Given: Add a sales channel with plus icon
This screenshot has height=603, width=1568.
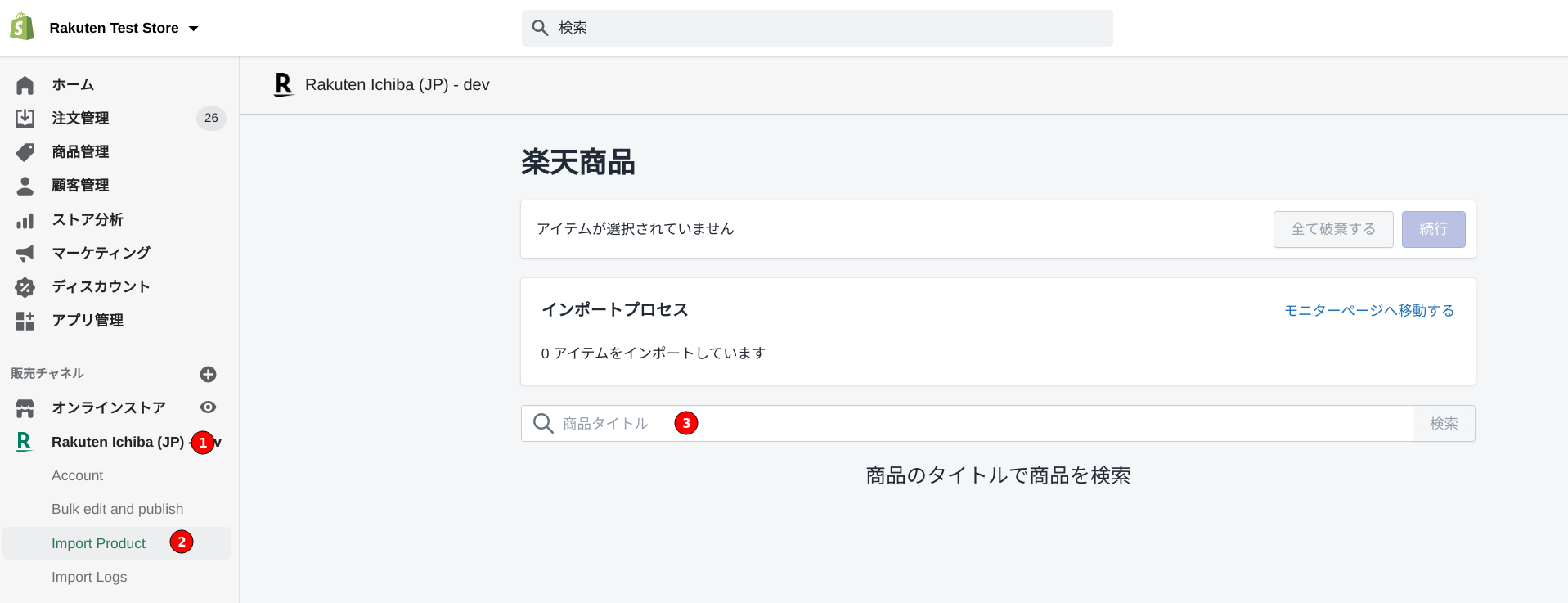Looking at the screenshot, I should point(209,374).
